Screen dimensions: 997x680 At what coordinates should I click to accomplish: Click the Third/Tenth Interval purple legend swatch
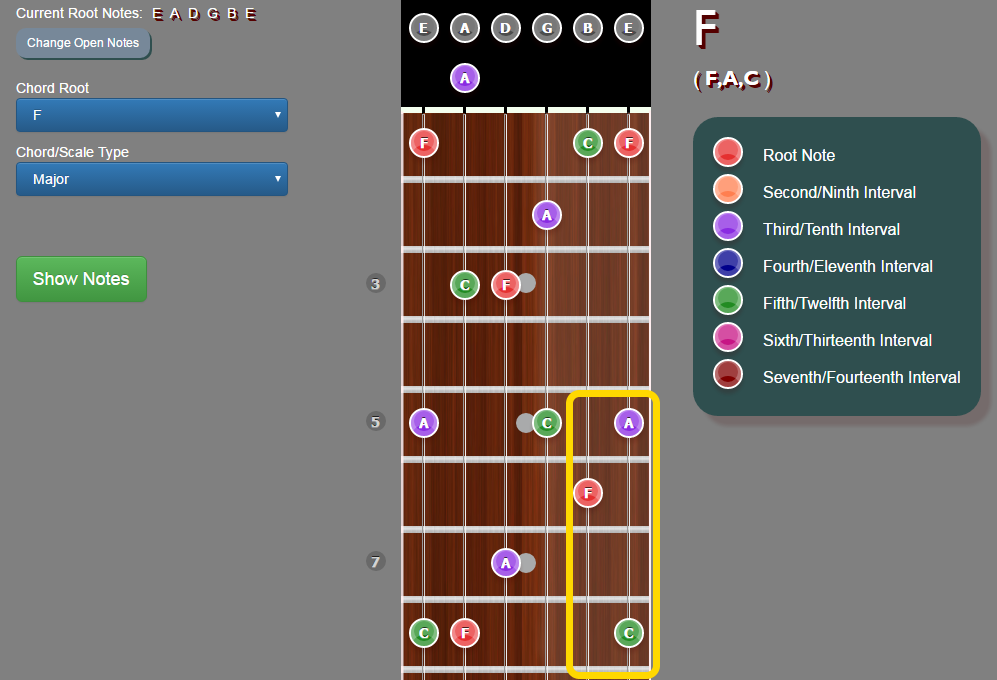(728, 227)
